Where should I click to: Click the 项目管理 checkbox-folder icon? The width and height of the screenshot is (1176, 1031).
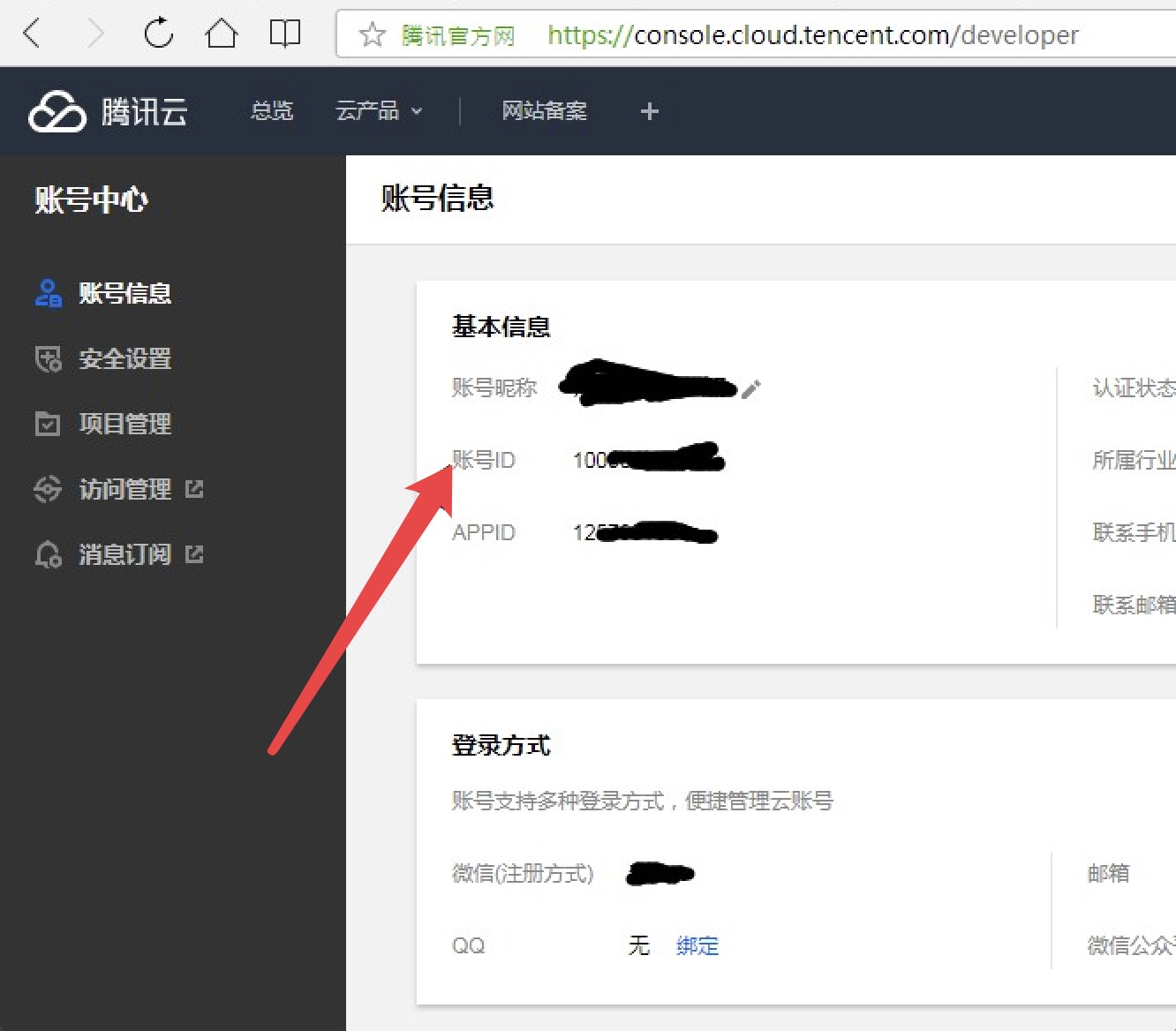(48, 424)
